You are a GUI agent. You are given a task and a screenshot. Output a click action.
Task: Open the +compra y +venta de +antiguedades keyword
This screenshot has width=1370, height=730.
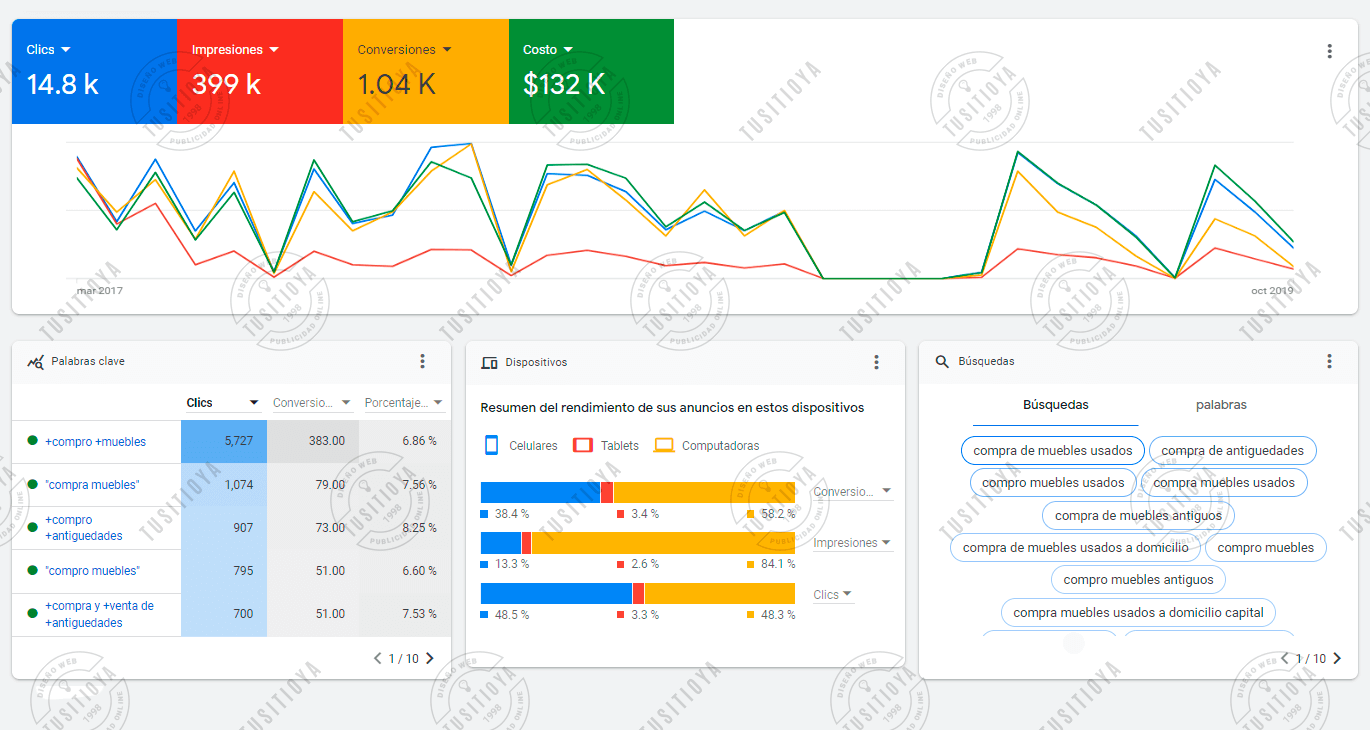tap(99, 614)
